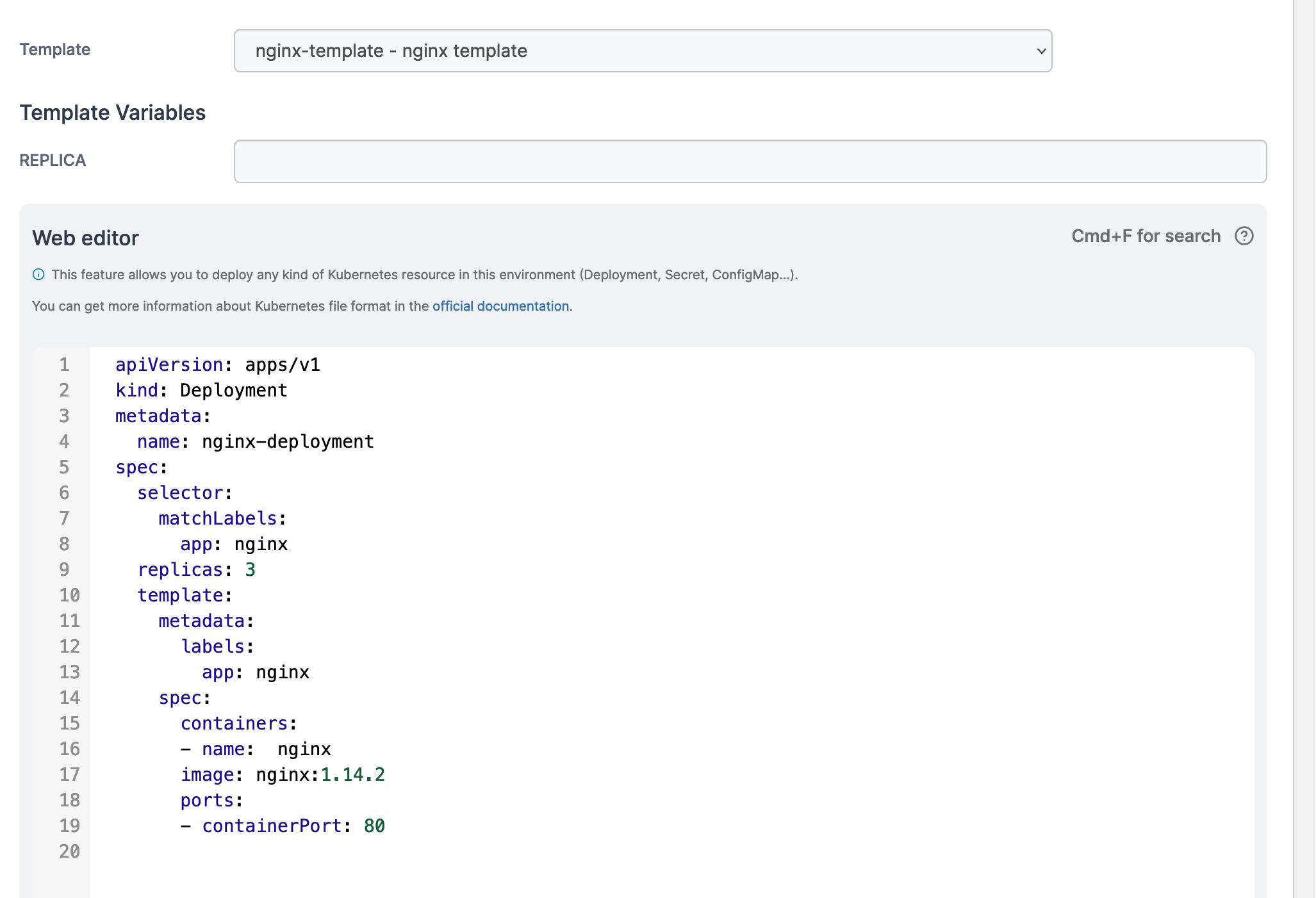Click 'replicas: 3' on line 9
The image size is (1316, 898).
(x=196, y=569)
